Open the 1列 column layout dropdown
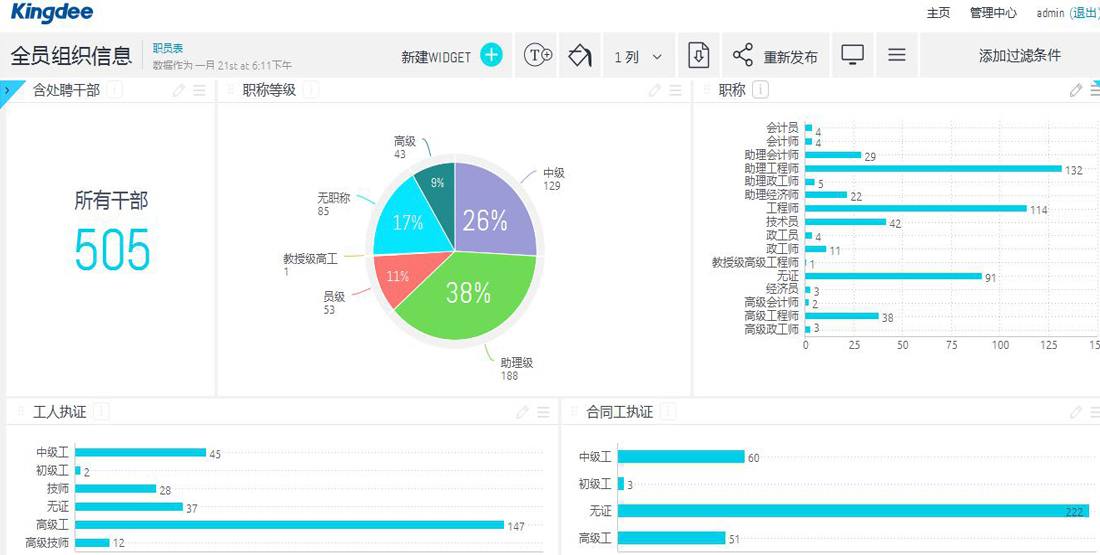 pyautogui.click(x=637, y=57)
